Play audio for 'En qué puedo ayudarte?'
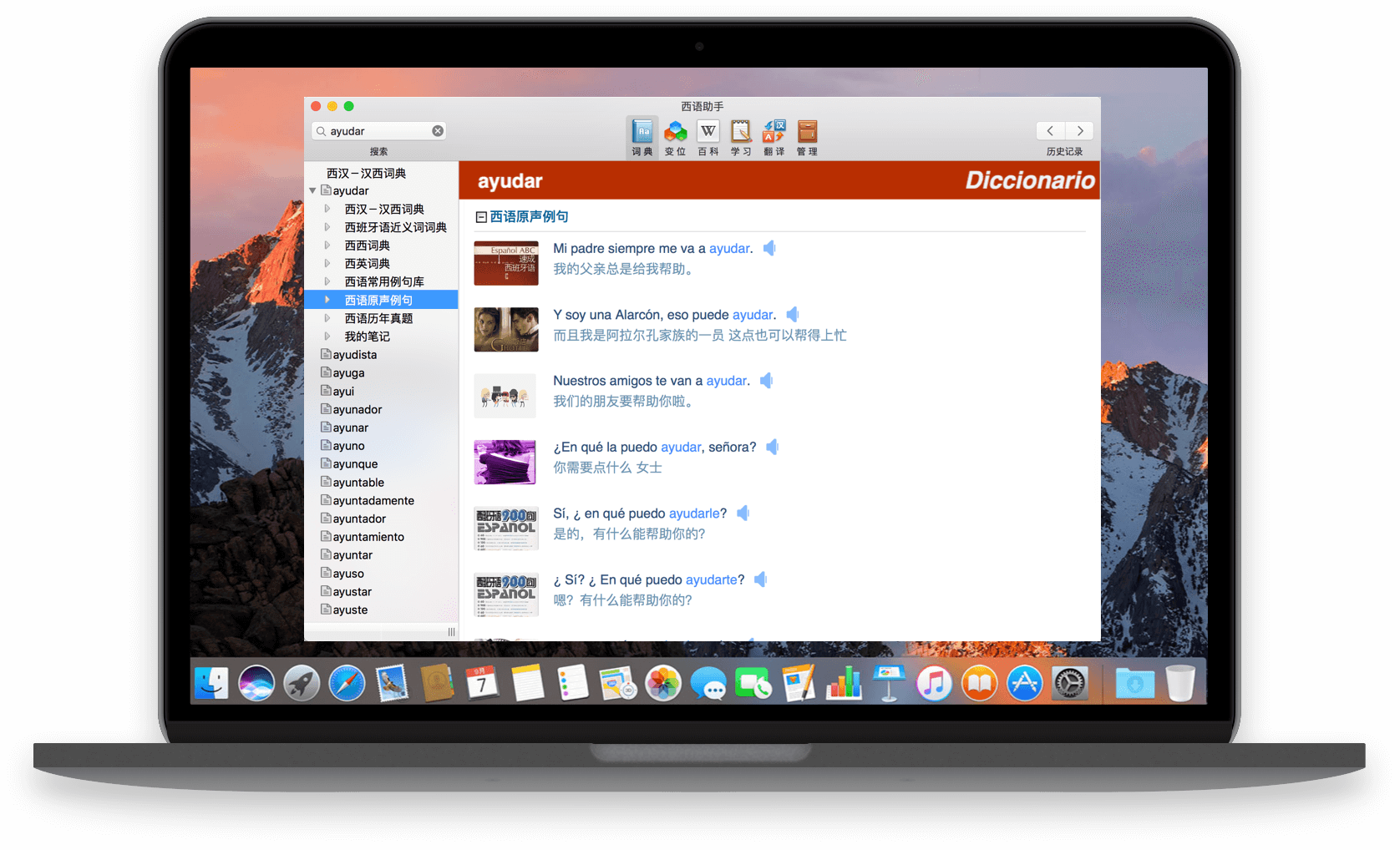Image resolution: width=1400 pixels, height=850 pixels. [761, 579]
